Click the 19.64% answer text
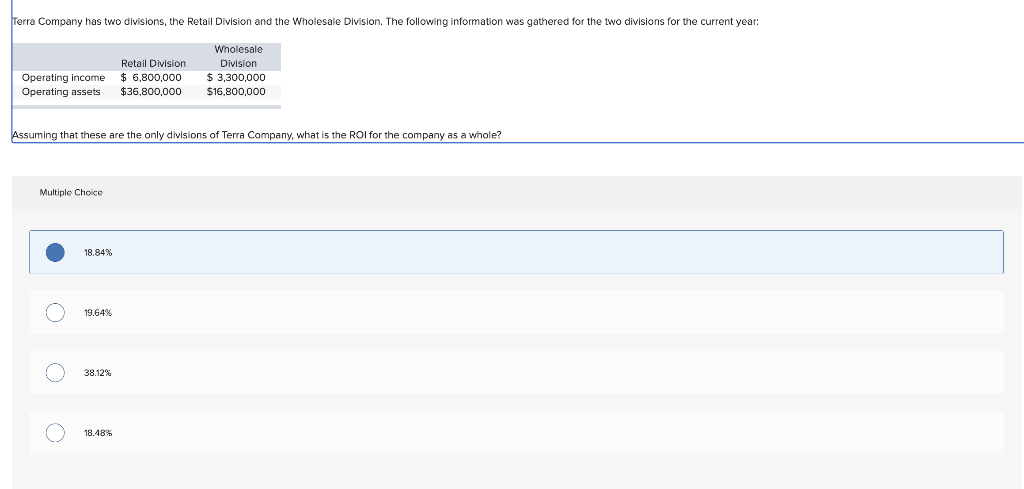This screenshot has height=489, width=1024. 98,313
